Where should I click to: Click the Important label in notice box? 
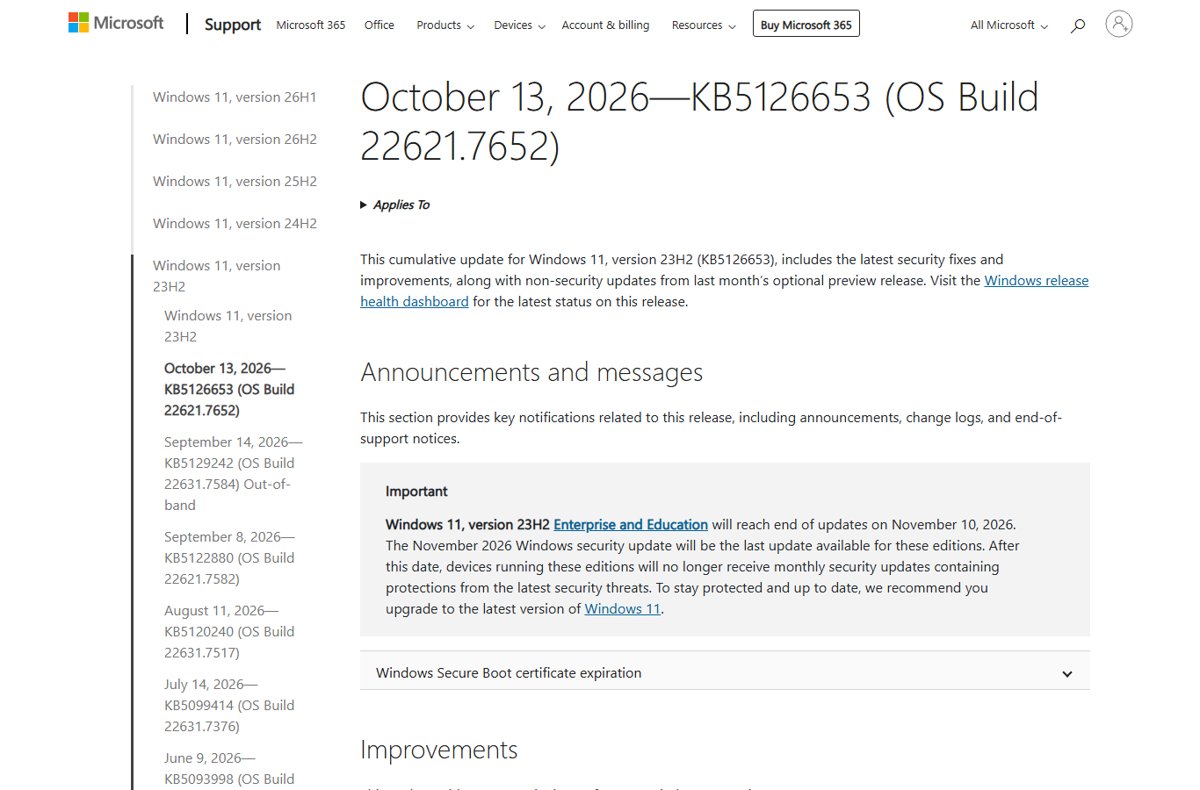[x=416, y=491]
